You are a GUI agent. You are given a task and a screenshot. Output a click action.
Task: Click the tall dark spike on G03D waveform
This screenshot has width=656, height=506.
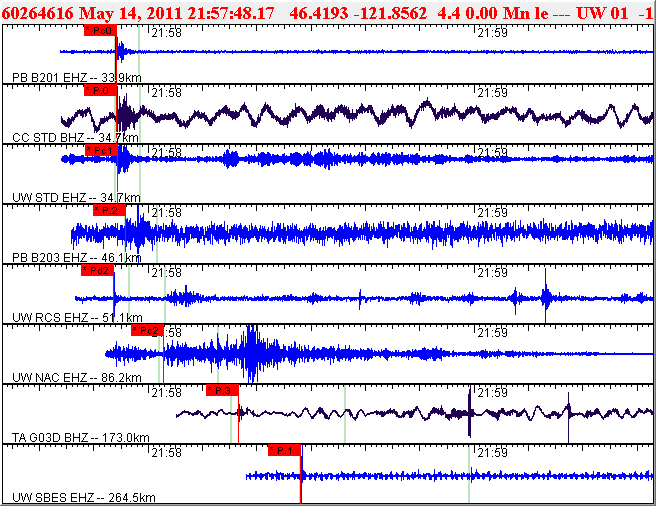tap(470, 412)
